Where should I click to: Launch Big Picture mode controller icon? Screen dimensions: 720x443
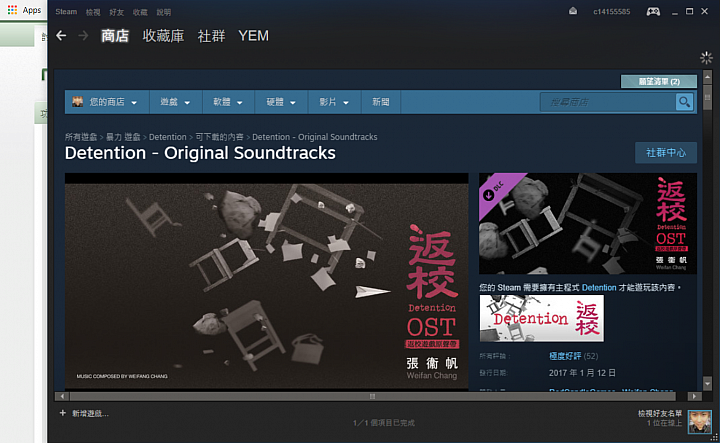653,11
